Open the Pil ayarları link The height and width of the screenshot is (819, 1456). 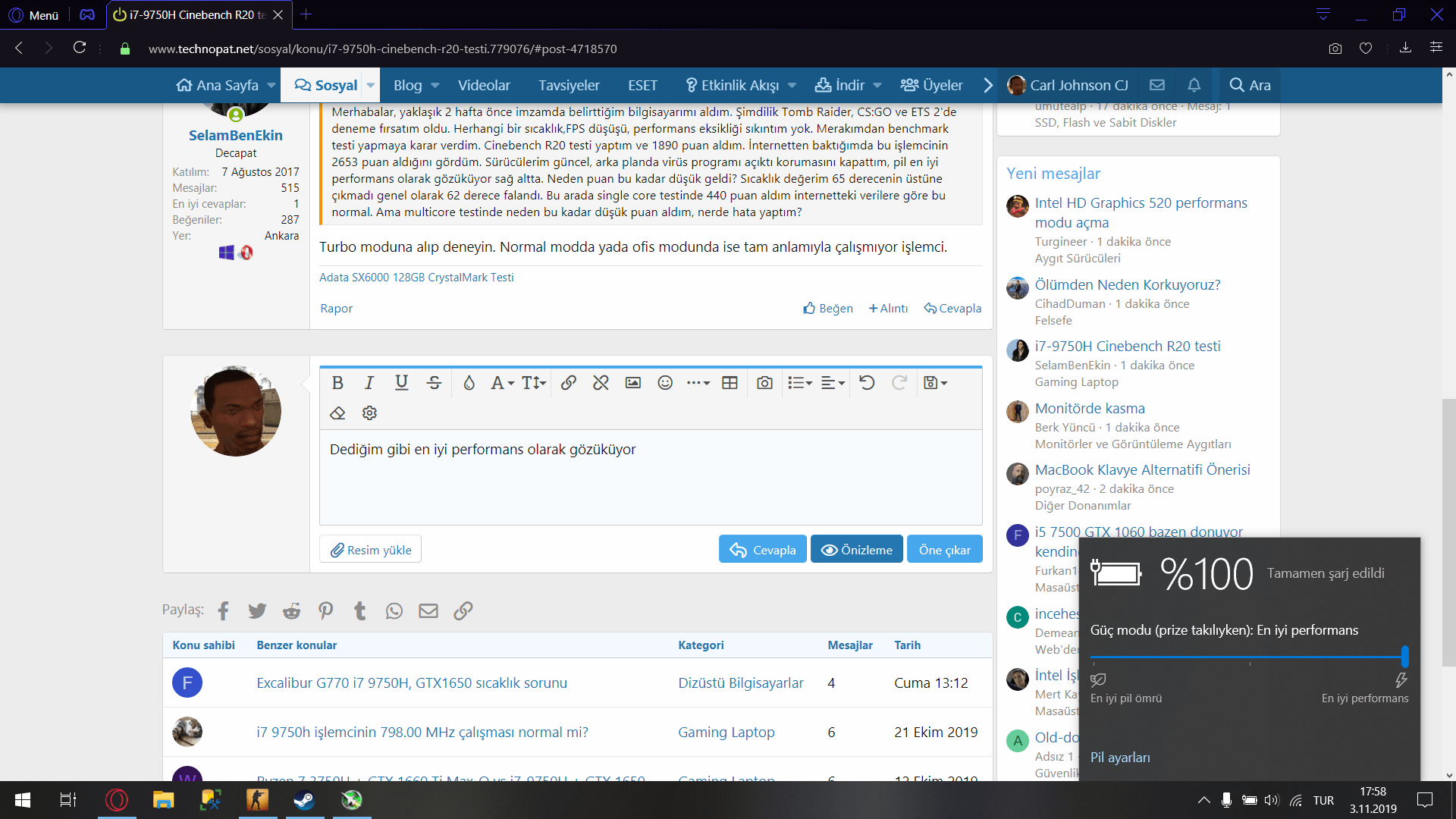click(x=1120, y=758)
